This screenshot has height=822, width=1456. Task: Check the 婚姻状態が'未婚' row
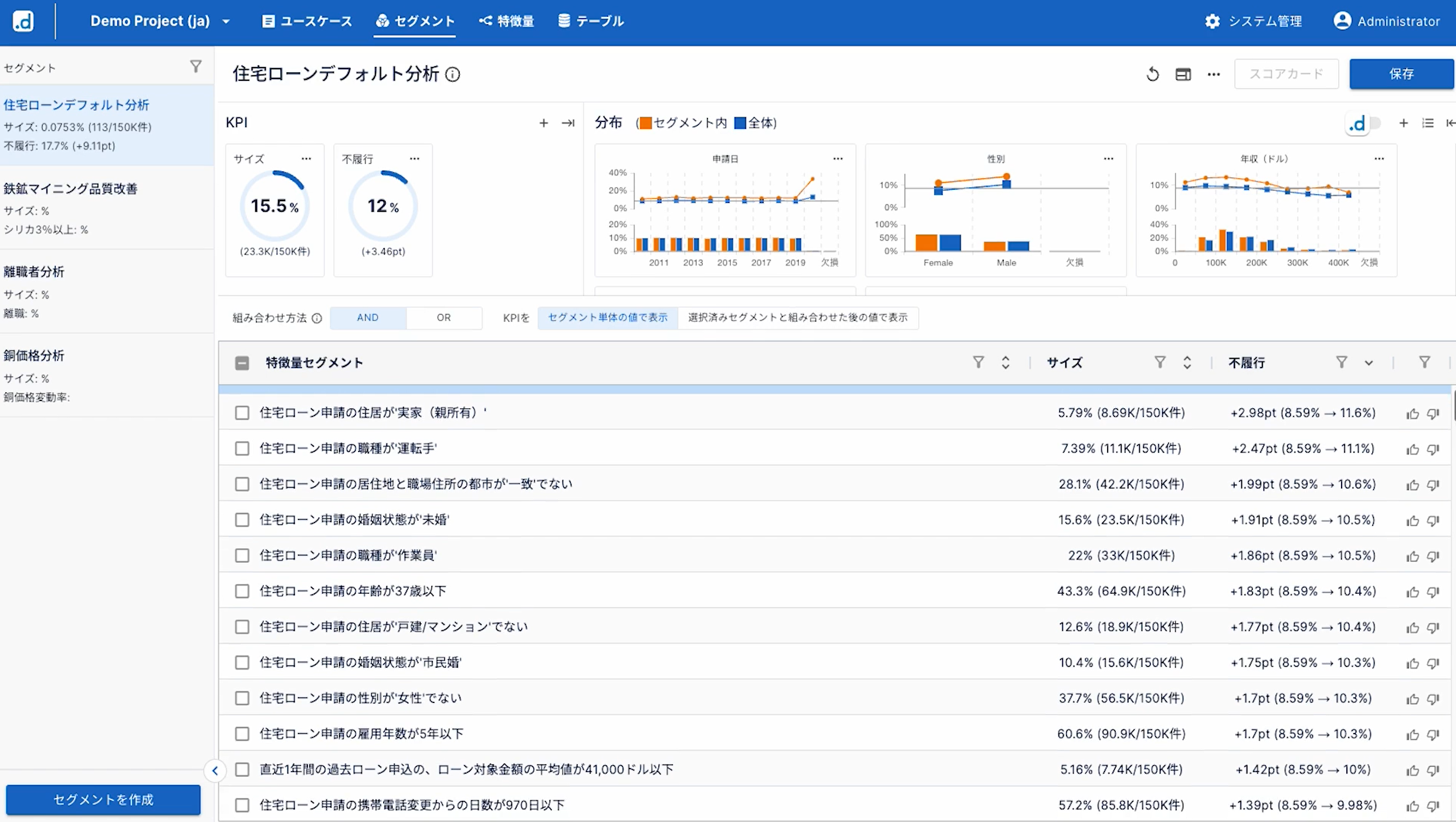pos(242,520)
